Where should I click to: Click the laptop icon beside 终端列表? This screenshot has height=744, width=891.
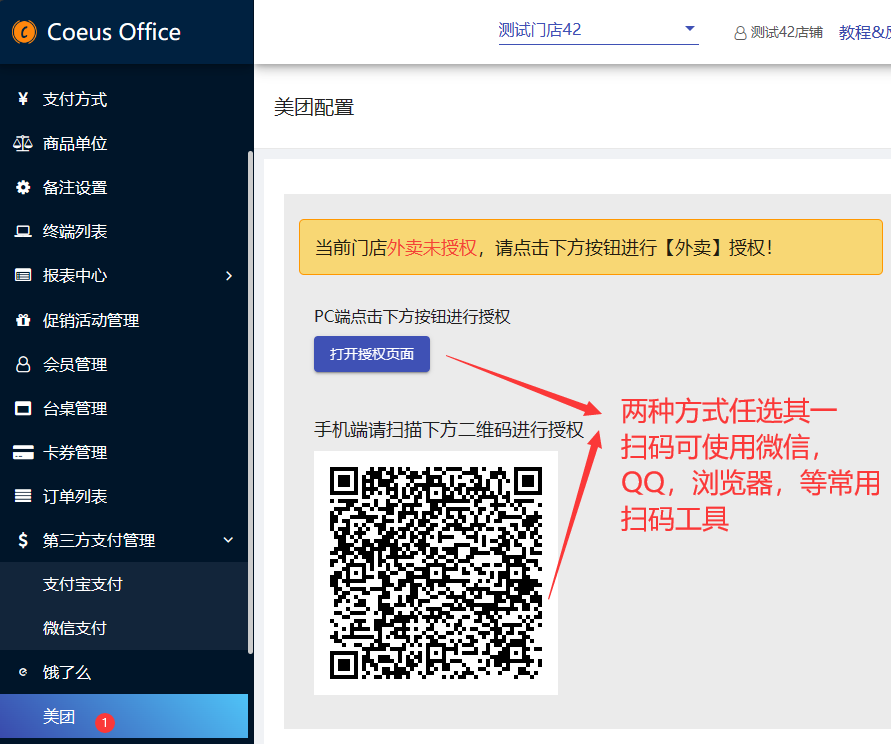[23, 231]
